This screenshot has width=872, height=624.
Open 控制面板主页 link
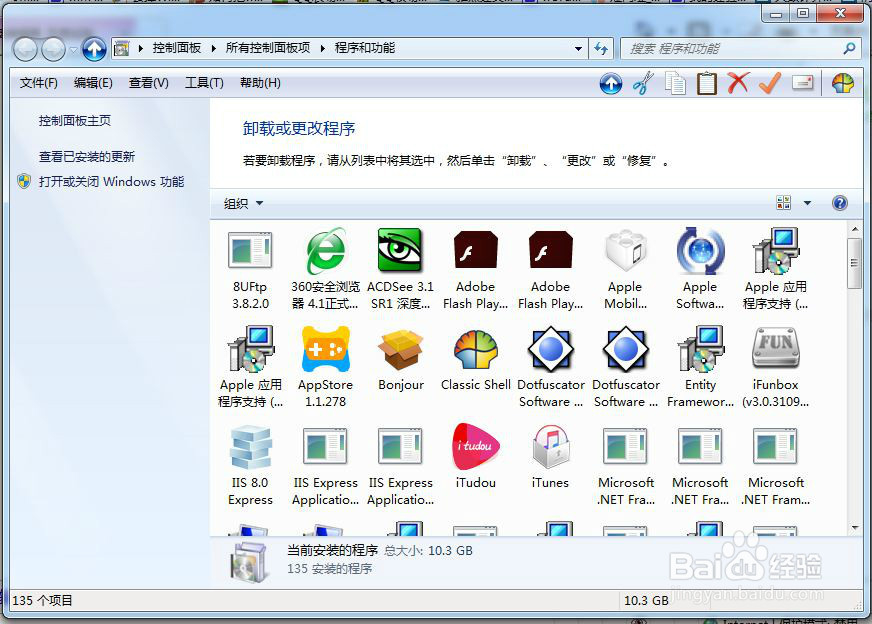[75, 121]
